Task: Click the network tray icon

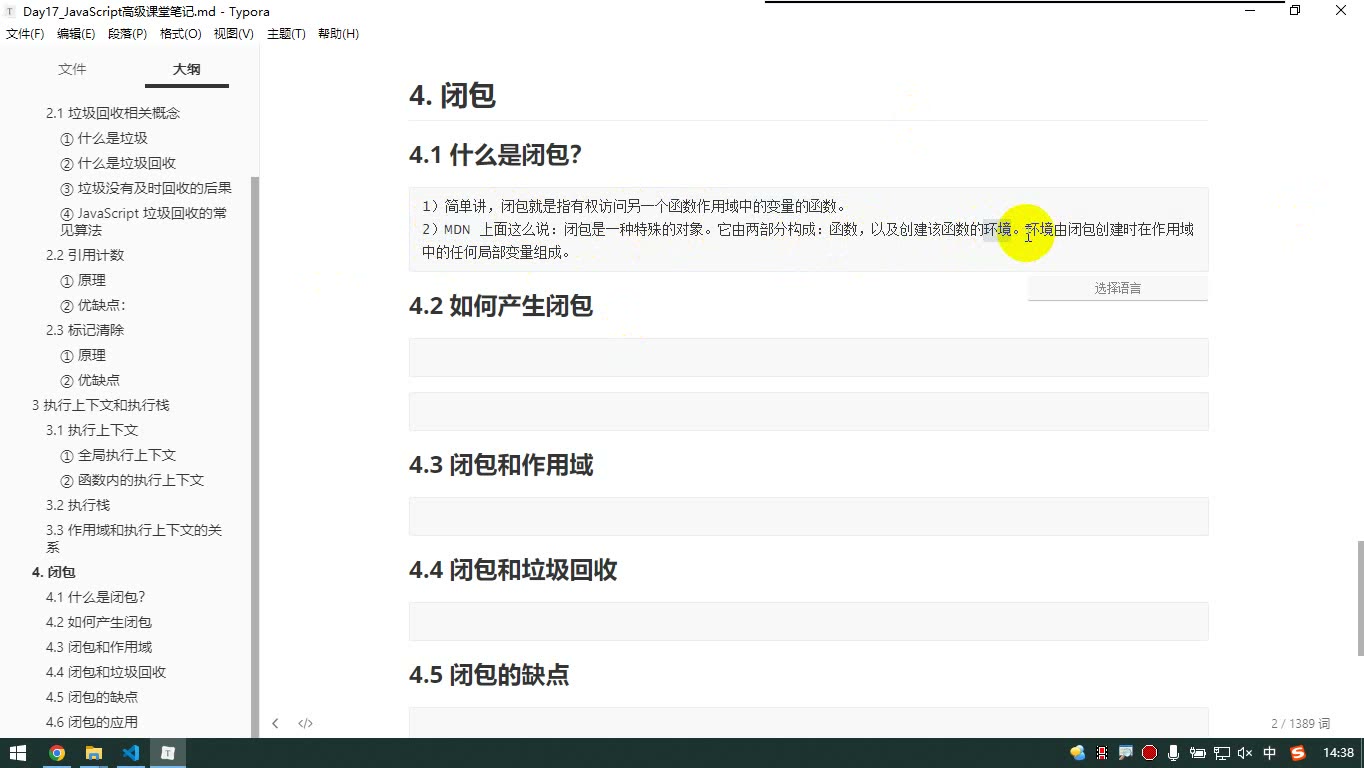Action: pos(1221,753)
